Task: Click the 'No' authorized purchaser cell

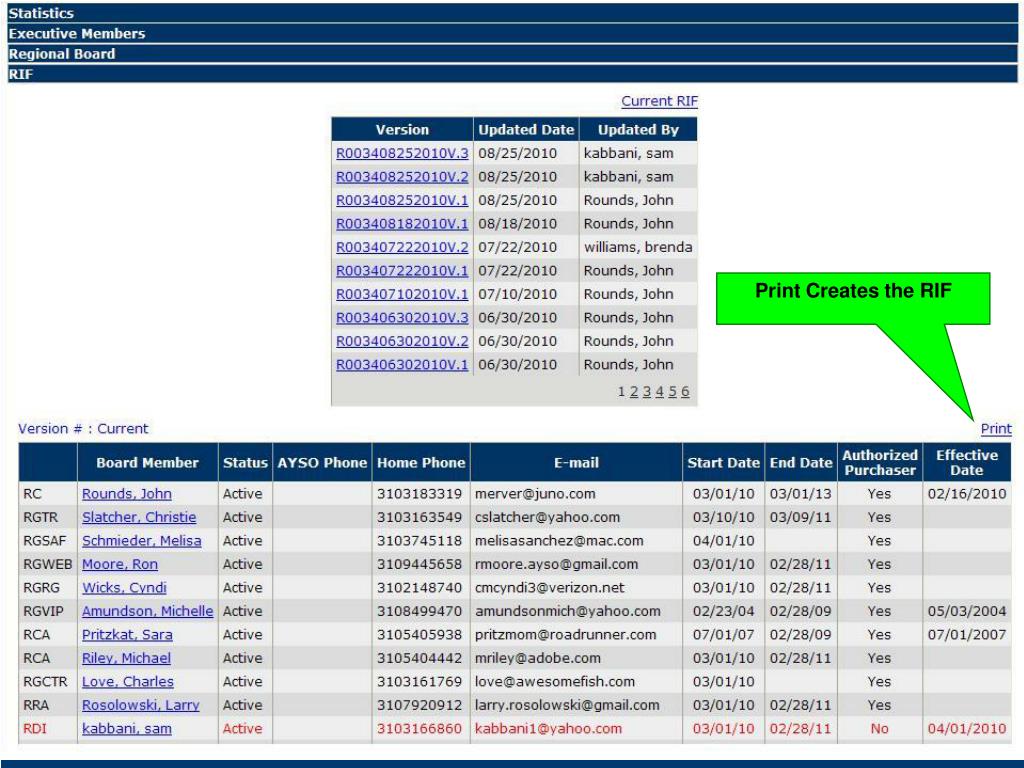Action: point(880,729)
